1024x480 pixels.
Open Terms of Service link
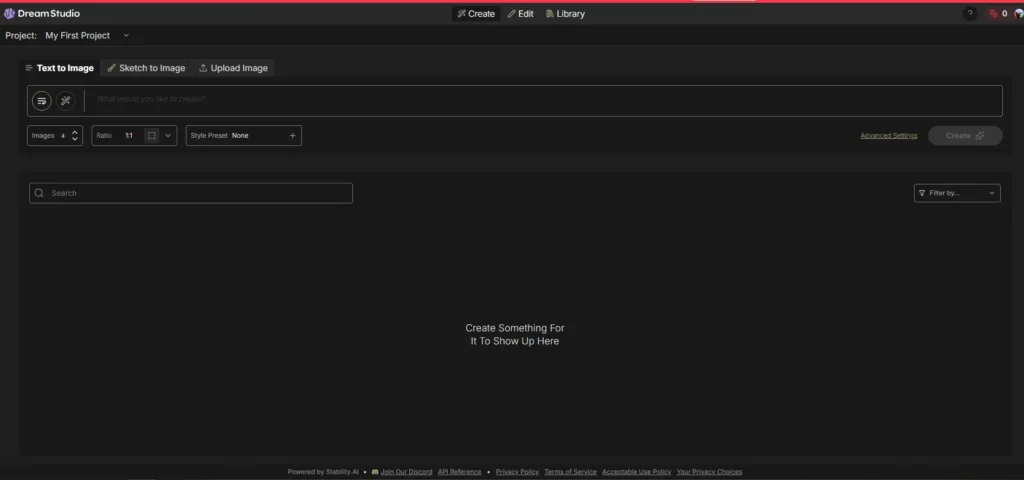[x=570, y=472]
